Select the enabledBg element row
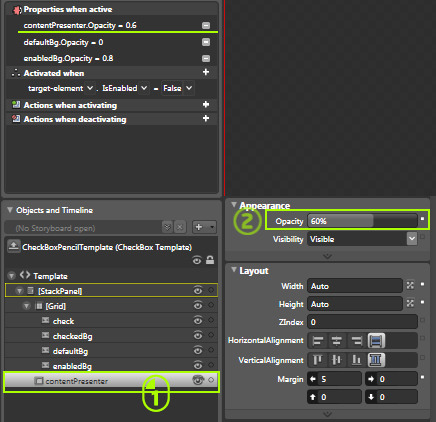 pyautogui.click(x=111, y=365)
